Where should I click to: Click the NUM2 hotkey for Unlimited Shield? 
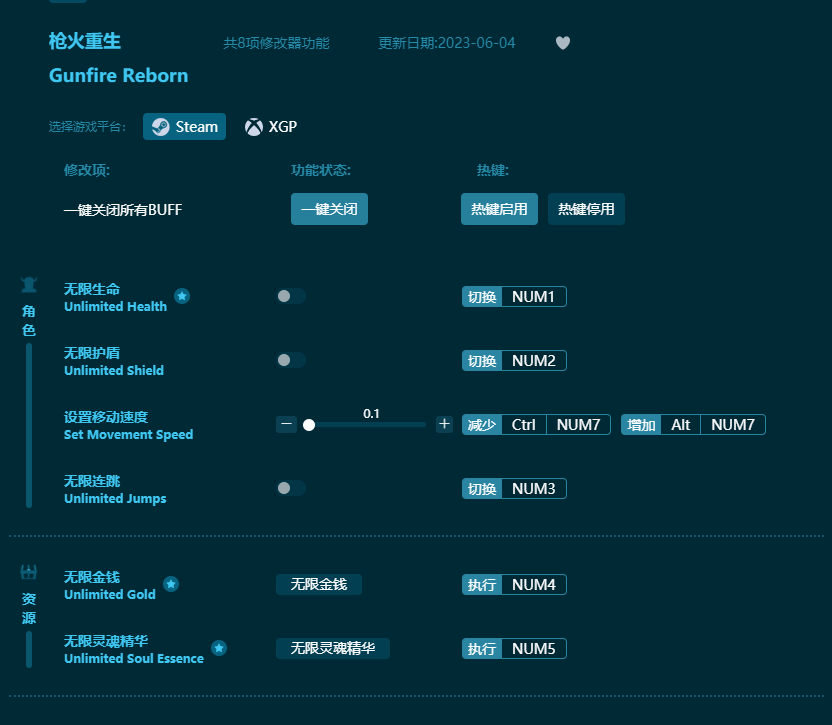click(533, 361)
